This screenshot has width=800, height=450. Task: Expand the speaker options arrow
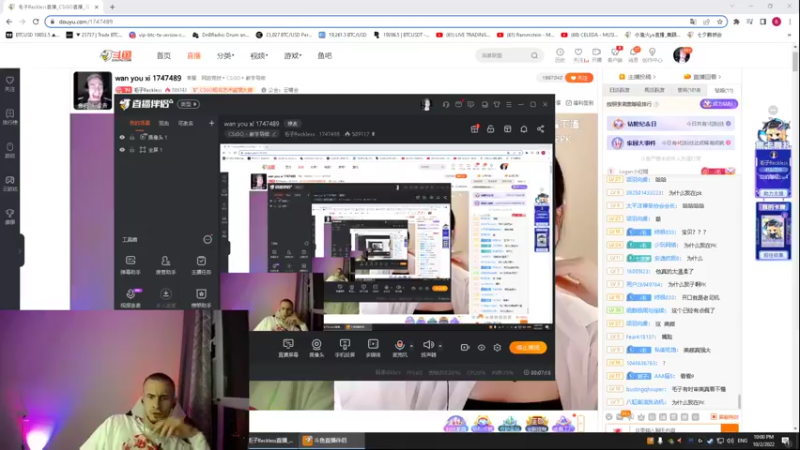pyautogui.click(x=440, y=345)
